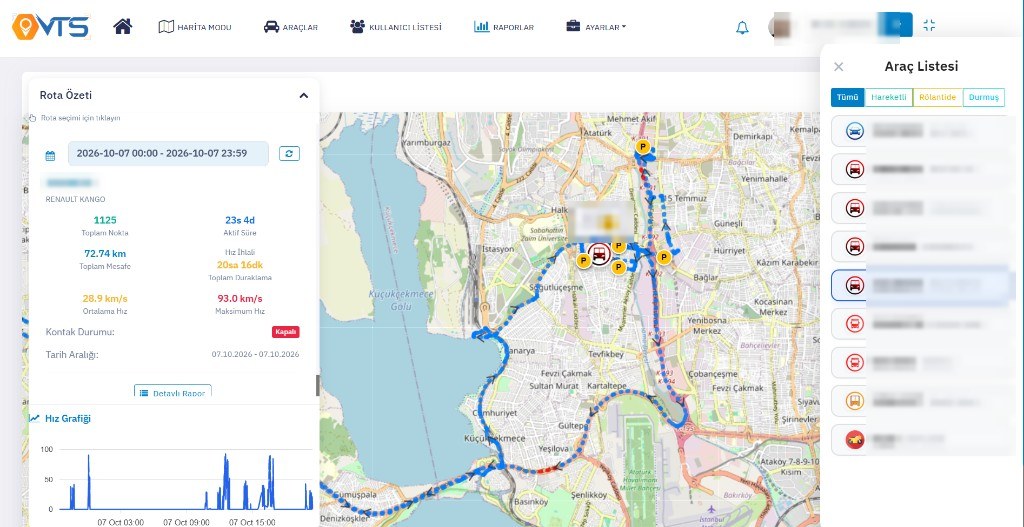Filter vehicles by Hareketli status
The image size is (1024, 527).
click(x=888, y=97)
